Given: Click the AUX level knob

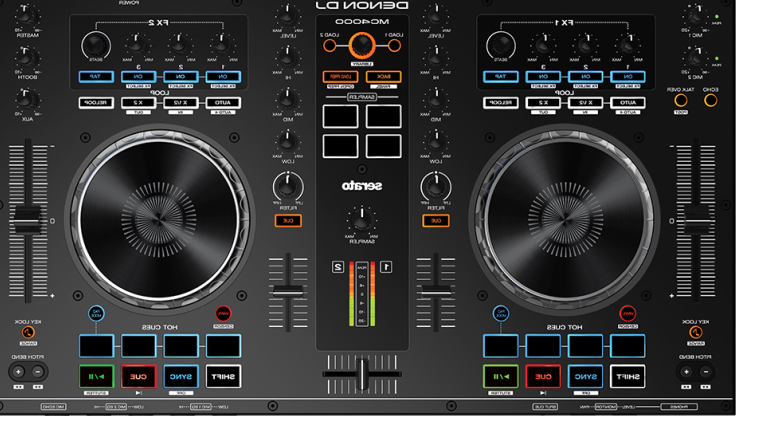Looking at the screenshot, I should coord(27,100).
